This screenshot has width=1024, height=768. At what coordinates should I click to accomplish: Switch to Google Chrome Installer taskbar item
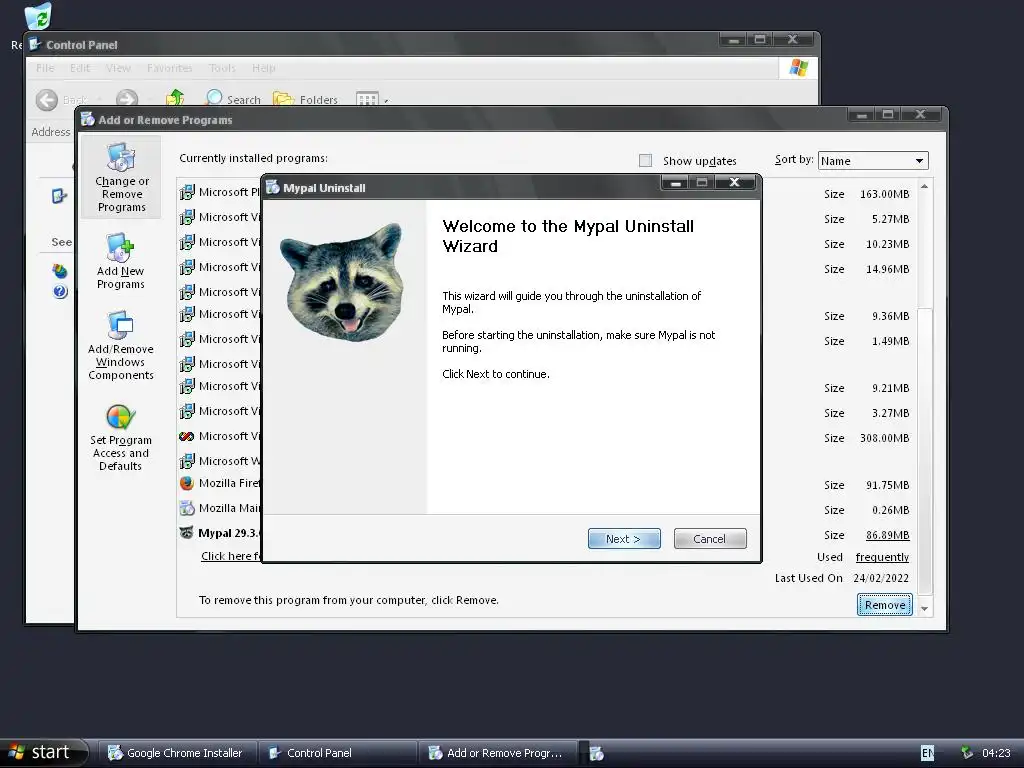click(176, 753)
